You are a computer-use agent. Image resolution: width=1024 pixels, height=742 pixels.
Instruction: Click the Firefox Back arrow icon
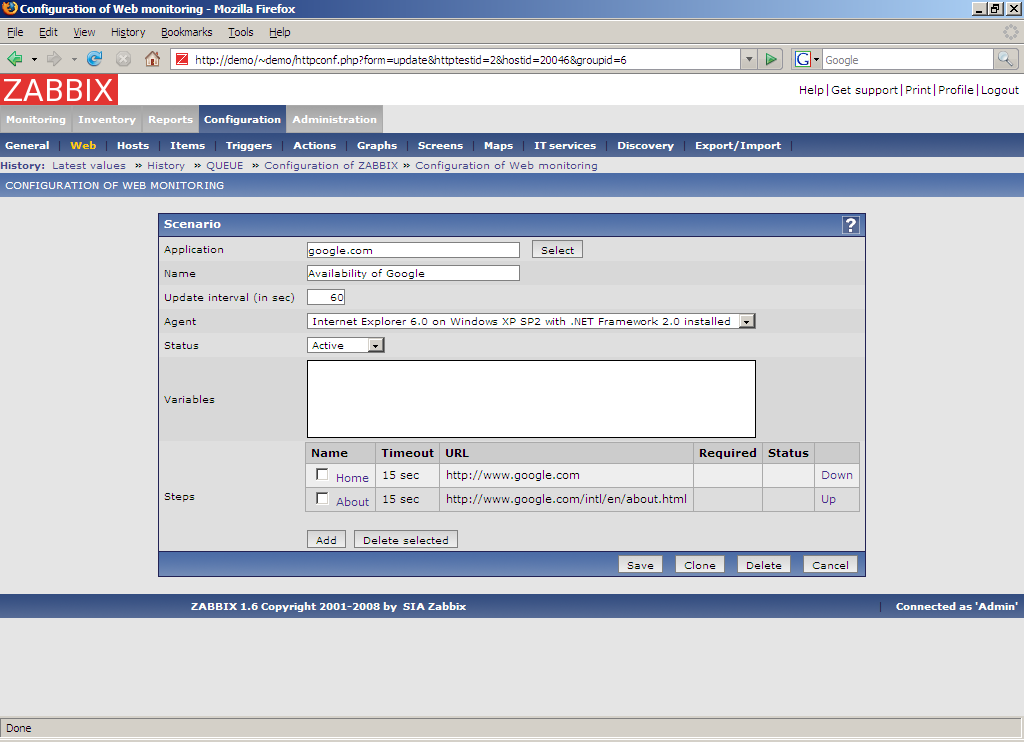(14, 59)
